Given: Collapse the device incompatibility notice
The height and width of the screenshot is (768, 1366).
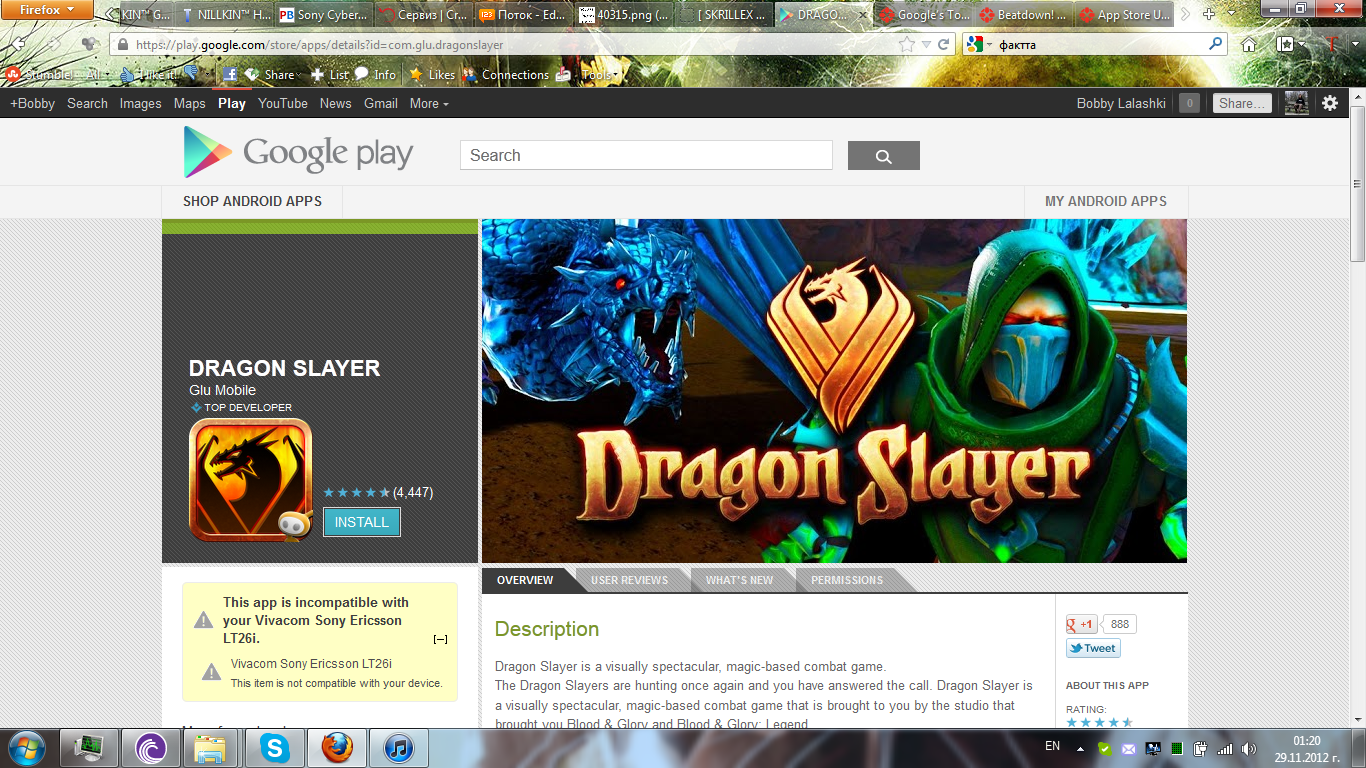Looking at the screenshot, I should (440, 639).
